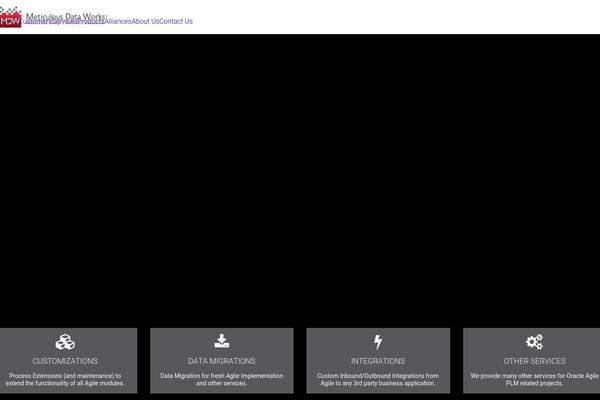This screenshot has height=400, width=600.
Task: Click the Customizations cubes icon
Action: click(65, 342)
